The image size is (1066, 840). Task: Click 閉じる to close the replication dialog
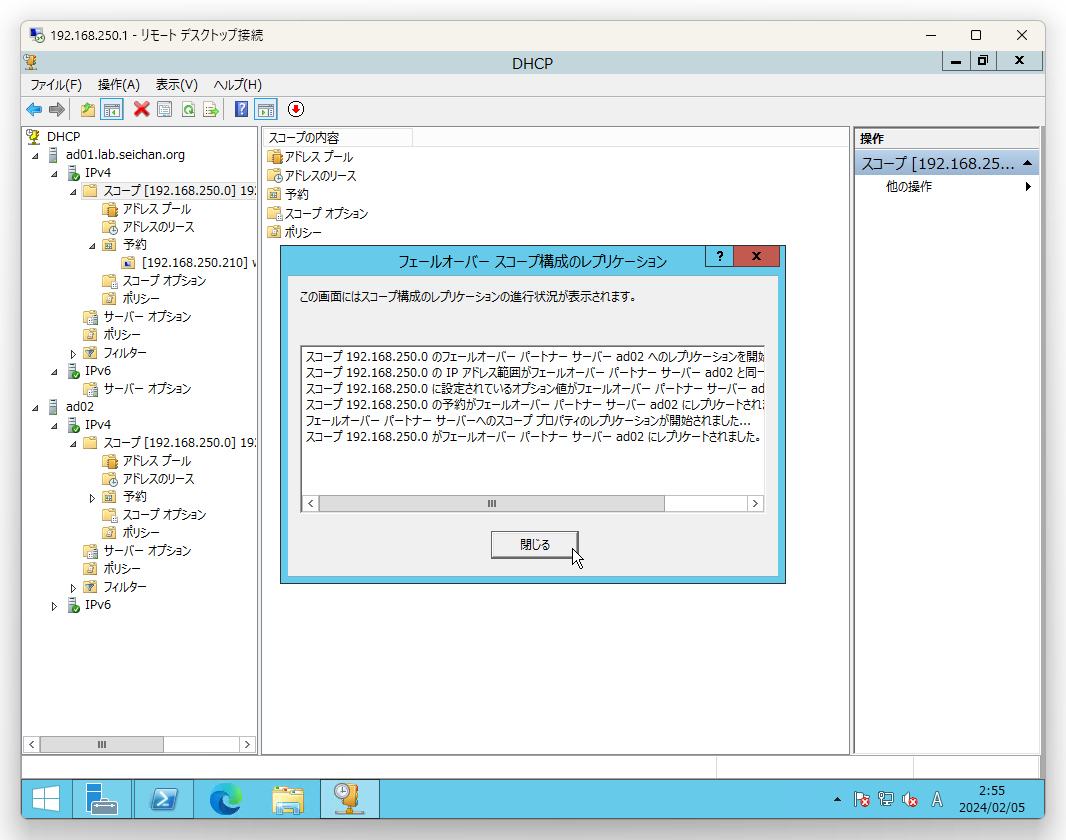[535, 544]
